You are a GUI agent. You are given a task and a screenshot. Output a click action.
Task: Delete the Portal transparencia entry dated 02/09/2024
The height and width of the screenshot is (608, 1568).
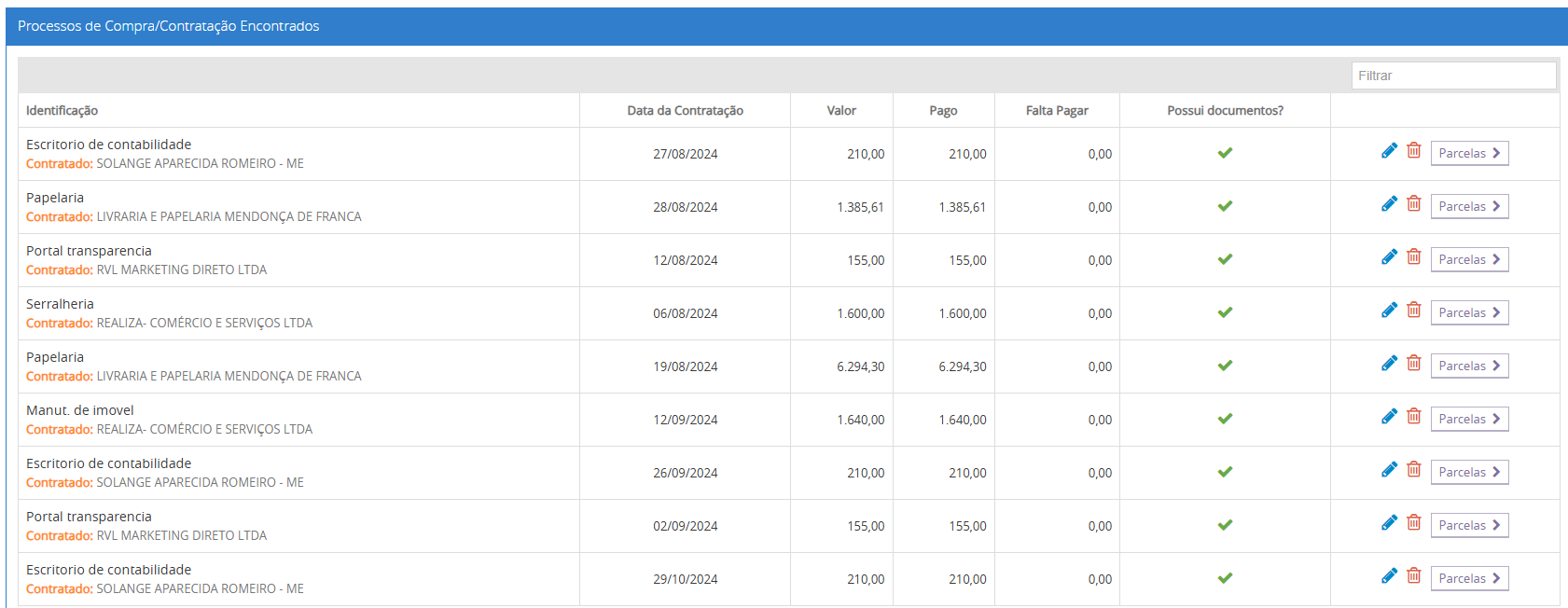(x=1414, y=523)
